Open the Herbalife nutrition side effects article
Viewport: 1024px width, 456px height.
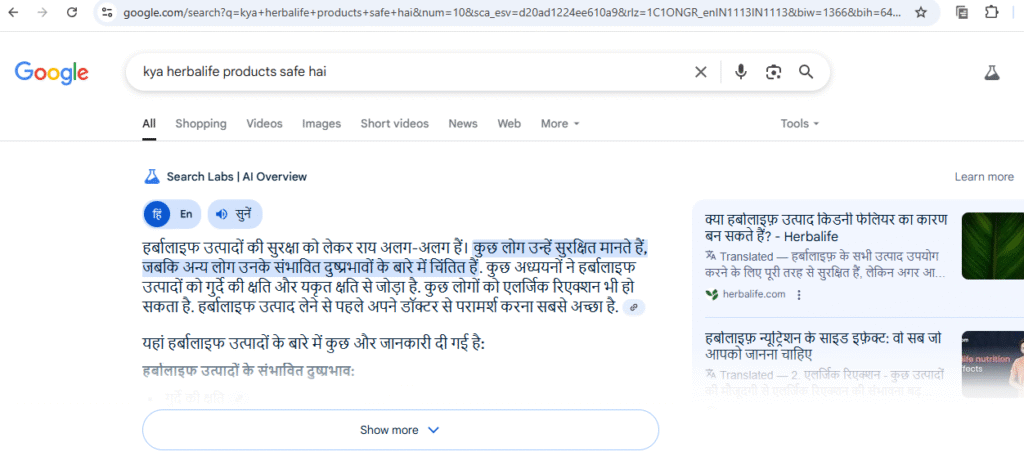pyautogui.click(x=824, y=346)
